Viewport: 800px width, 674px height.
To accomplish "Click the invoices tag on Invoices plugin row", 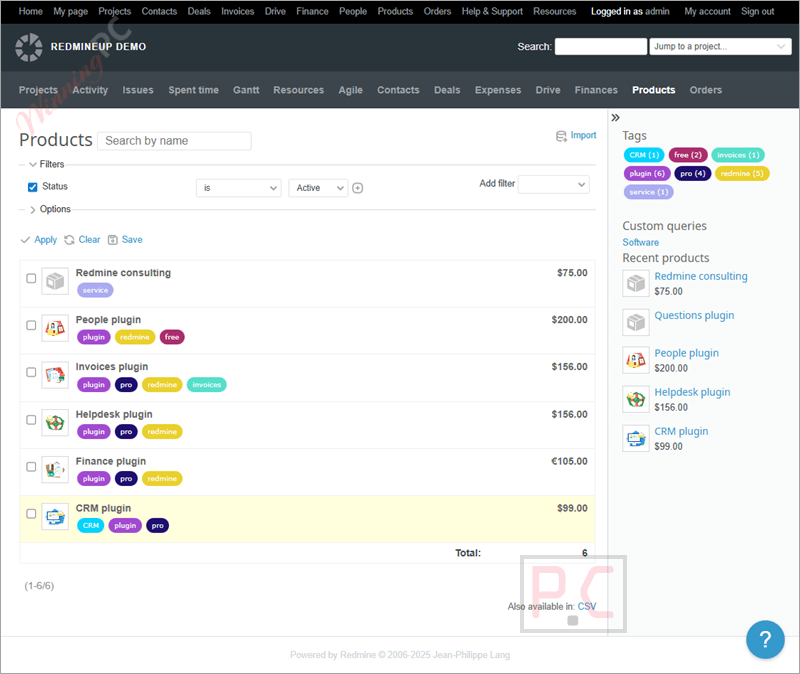I will click(207, 385).
